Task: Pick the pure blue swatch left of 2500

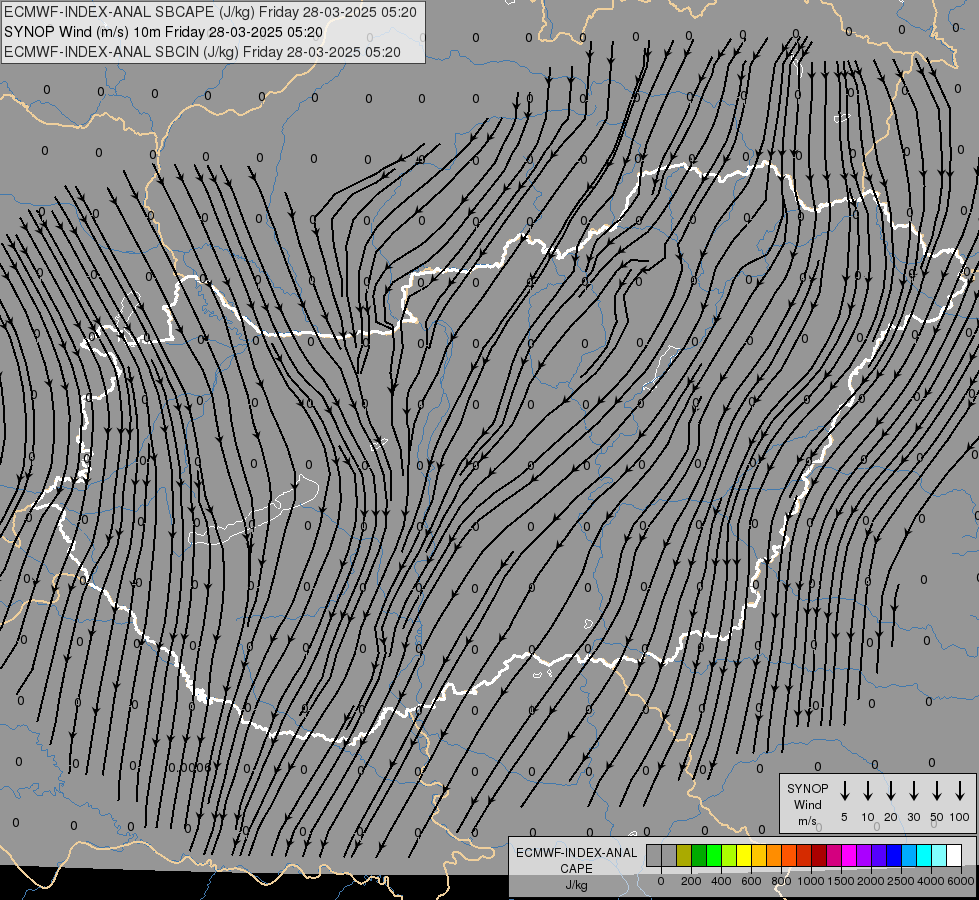Action: [x=895, y=856]
